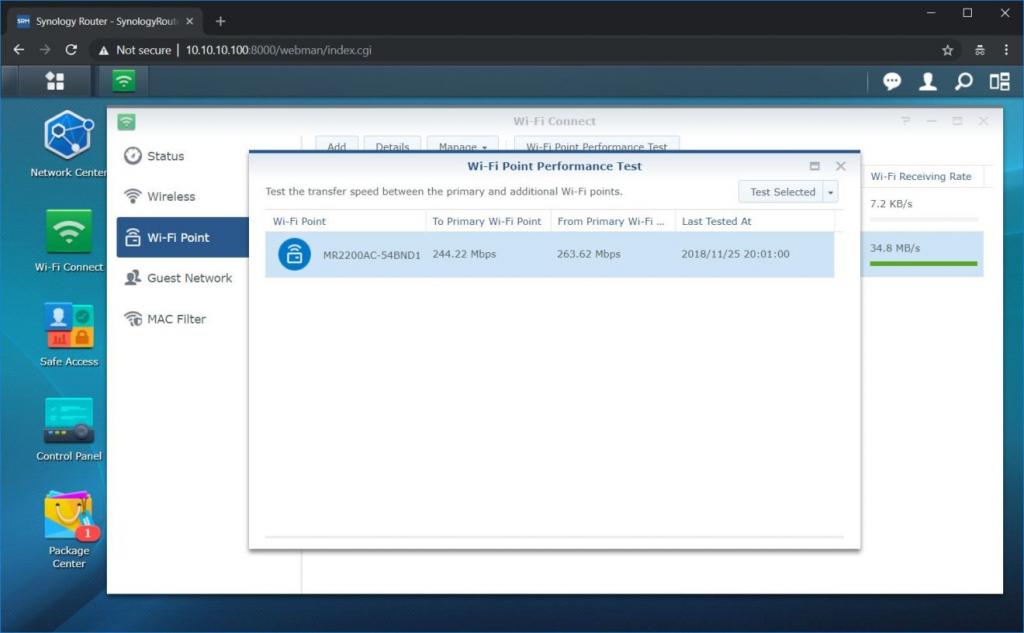Close the Wi-Fi Point Performance Test dialog

pyautogui.click(x=840, y=166)
